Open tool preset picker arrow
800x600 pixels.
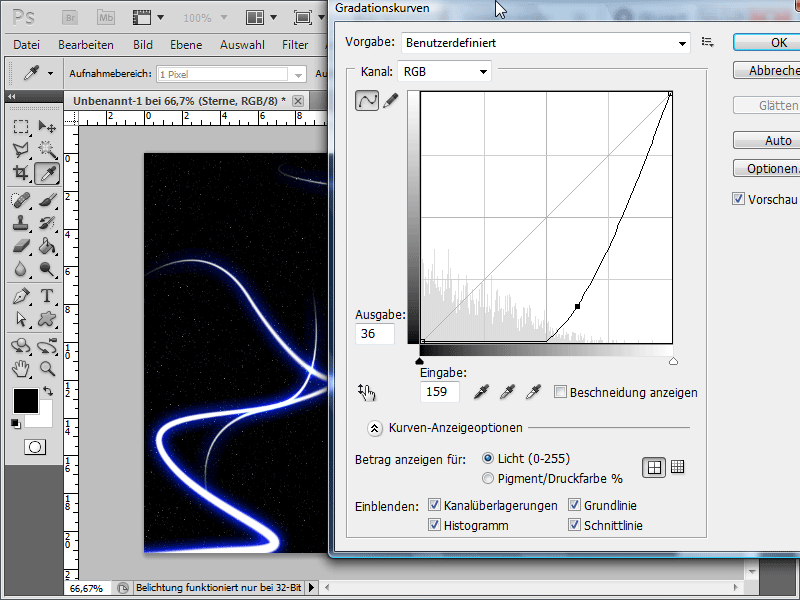tap(50, 73)
